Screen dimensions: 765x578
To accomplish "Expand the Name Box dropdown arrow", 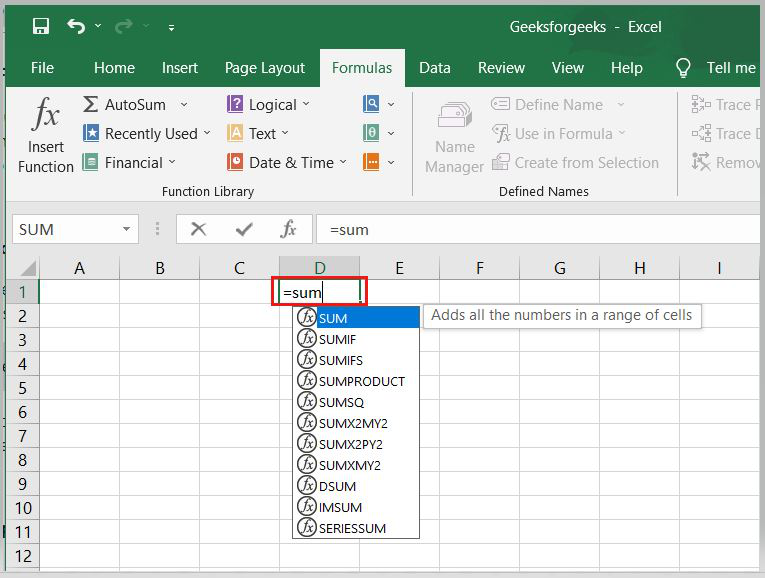I will click(x=126, y=229).
